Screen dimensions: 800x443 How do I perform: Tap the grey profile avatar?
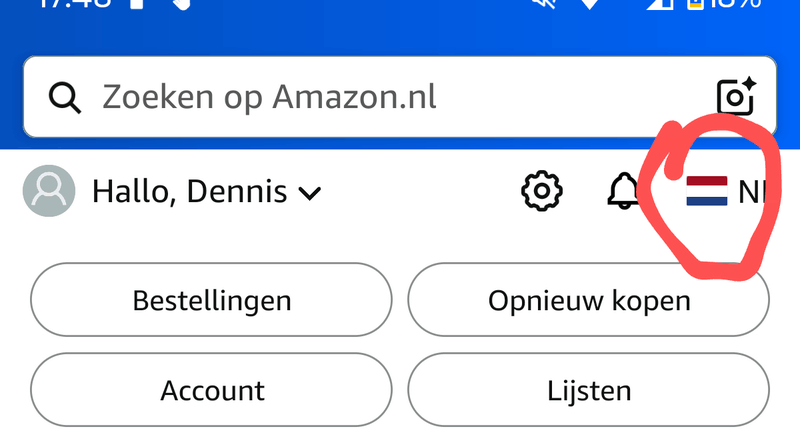(49, 191)
